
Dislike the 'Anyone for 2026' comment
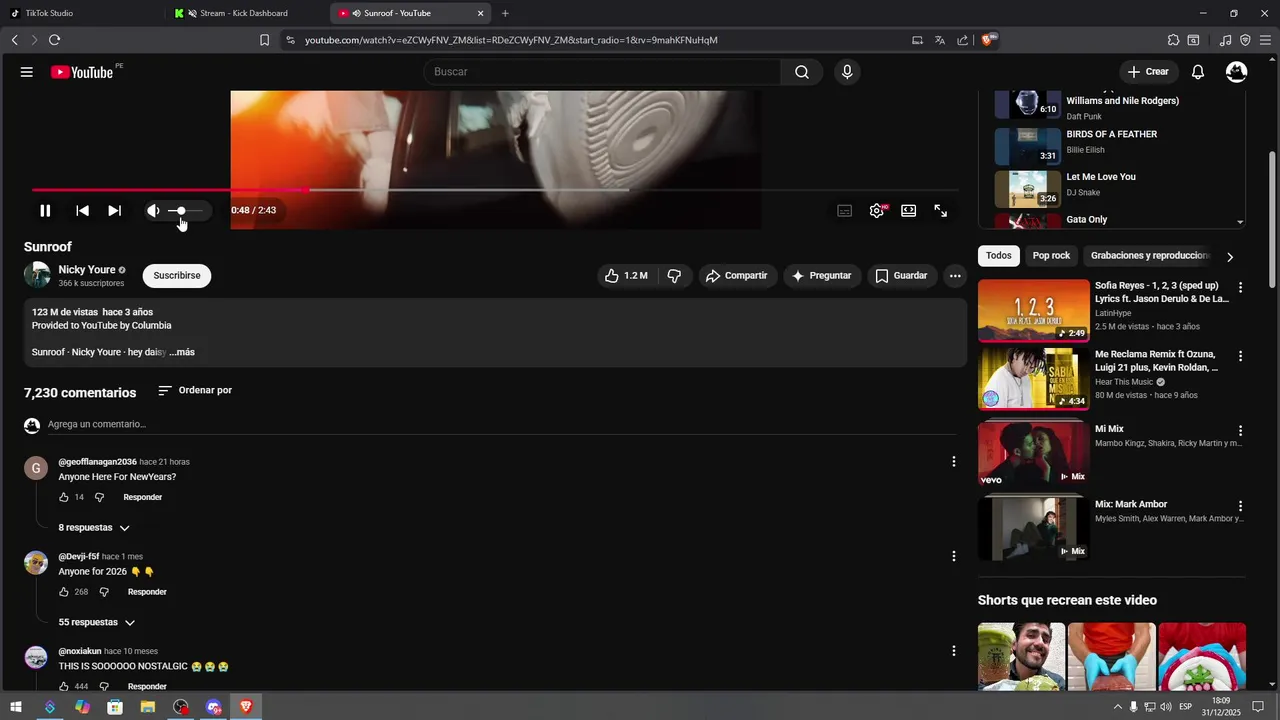(104, 593)
